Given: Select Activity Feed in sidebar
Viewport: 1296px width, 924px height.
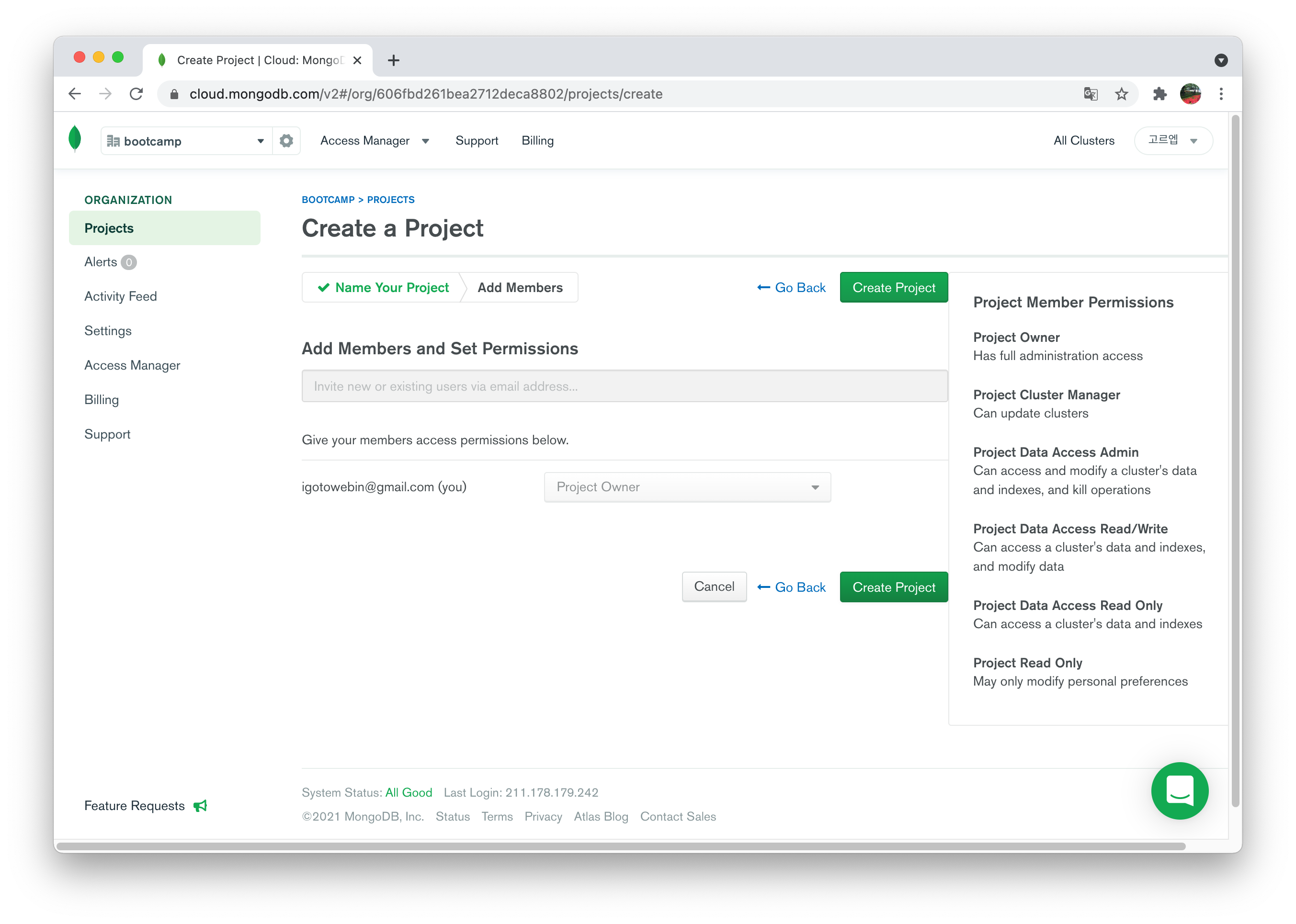Looking at the screenshot, I should point(121,296).
